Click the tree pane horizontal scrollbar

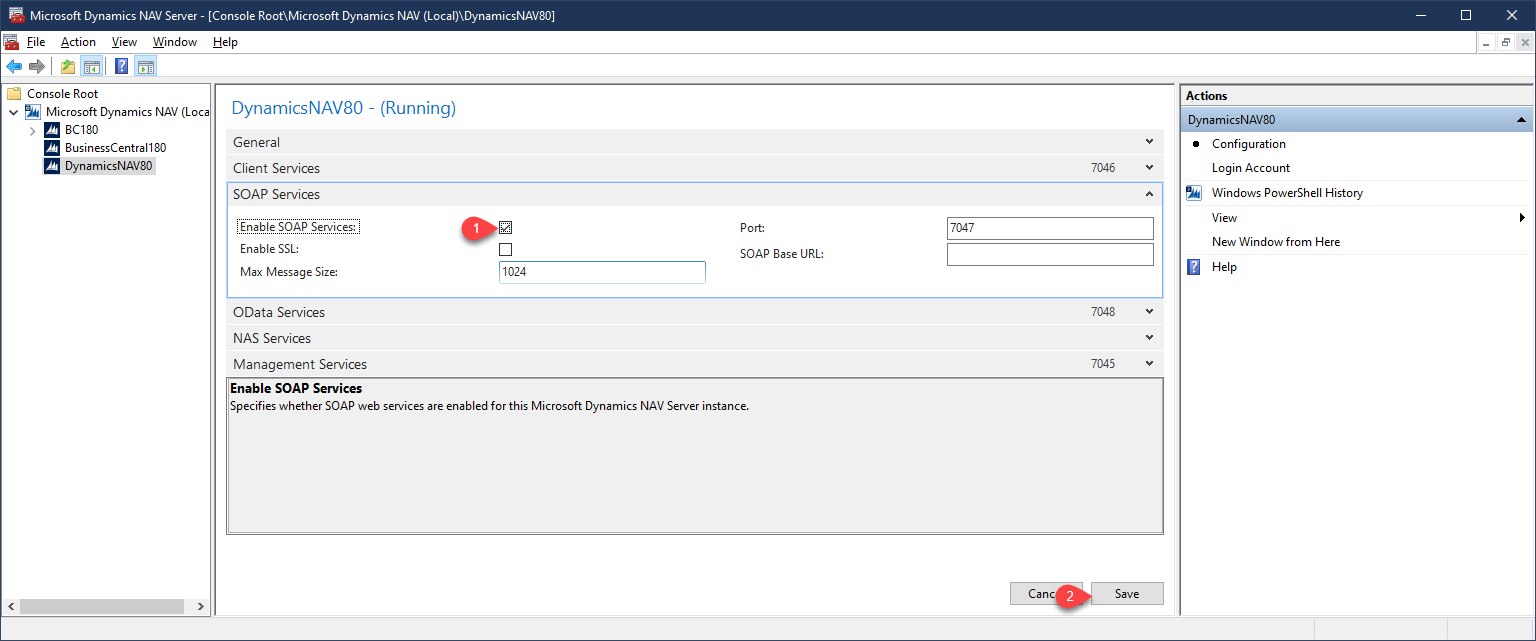[x=100, y=607]
